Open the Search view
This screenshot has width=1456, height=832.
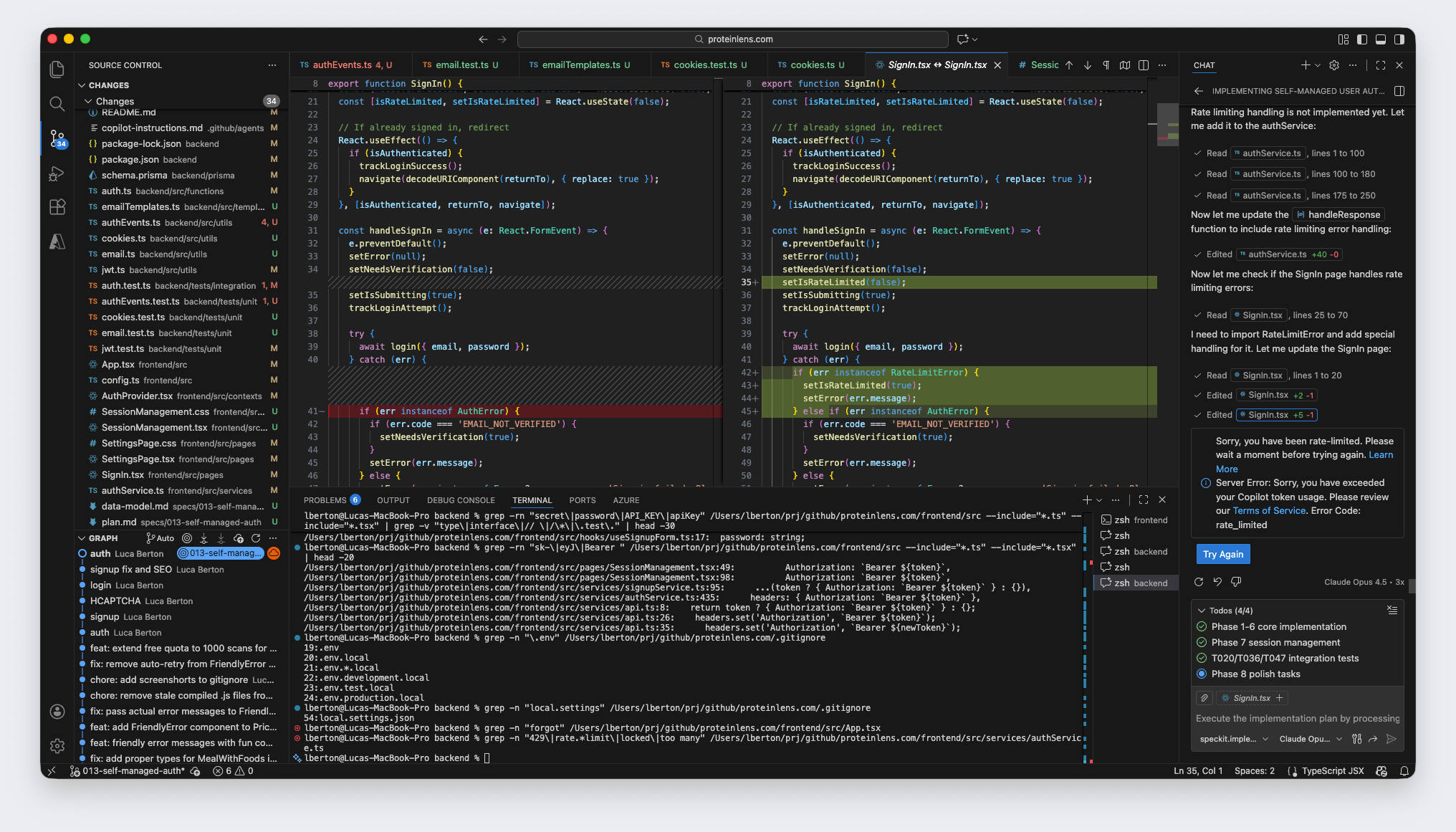tap(57, 104)
